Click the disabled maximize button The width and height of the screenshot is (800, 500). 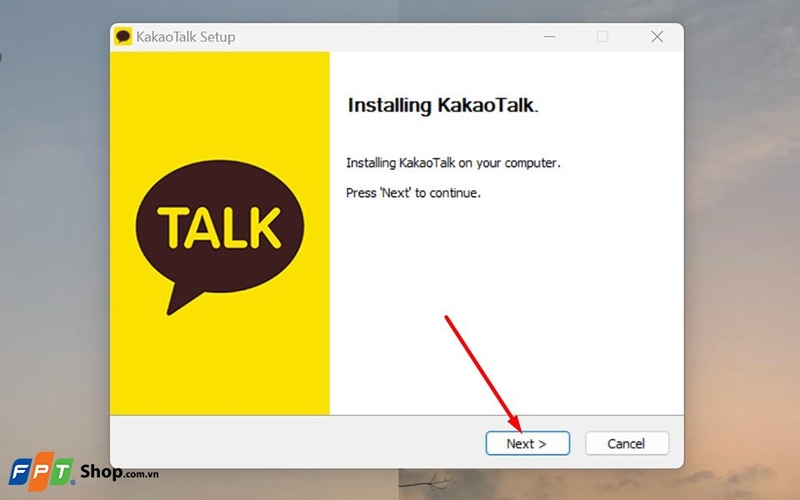603,37
